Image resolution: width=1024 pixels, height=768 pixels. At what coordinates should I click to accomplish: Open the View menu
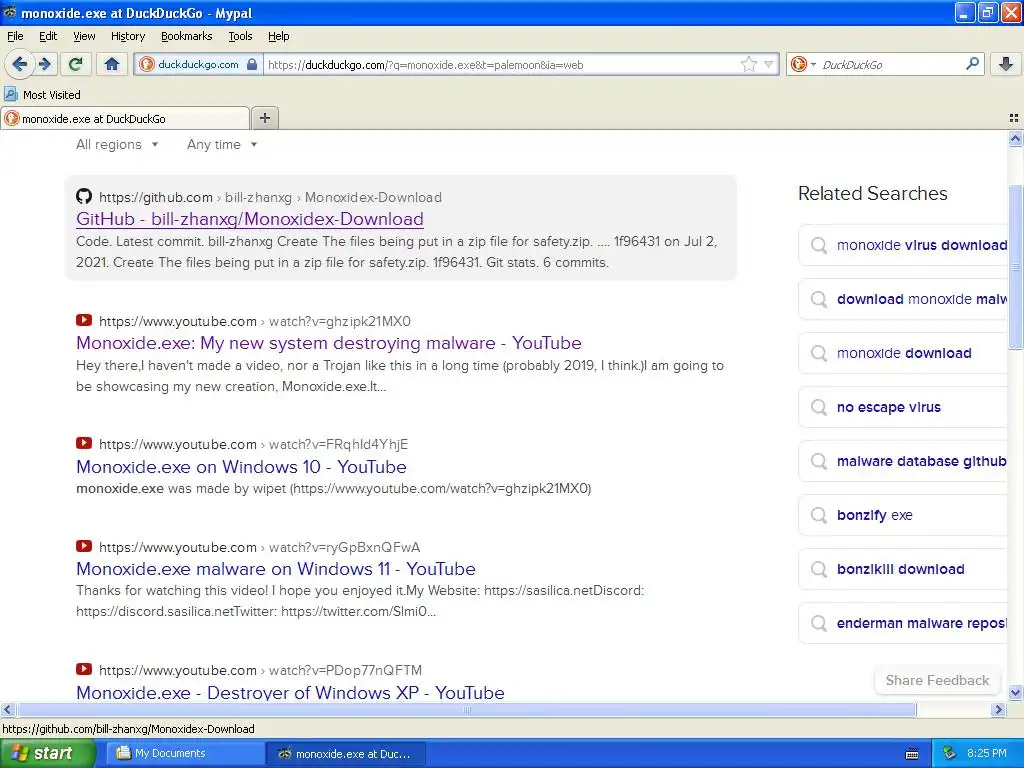[x=84, y=37]
